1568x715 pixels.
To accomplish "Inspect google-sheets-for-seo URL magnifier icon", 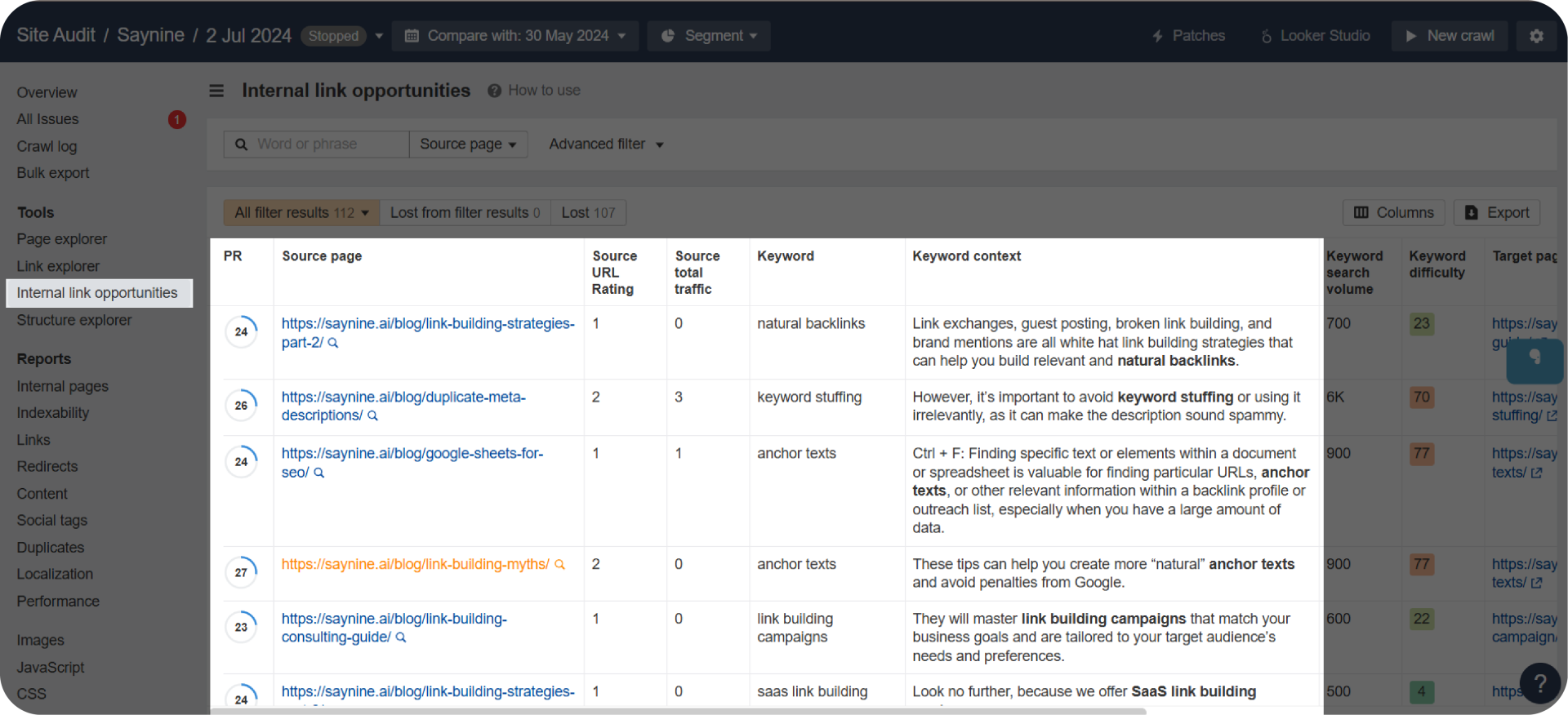I will (x=319, y=473).
